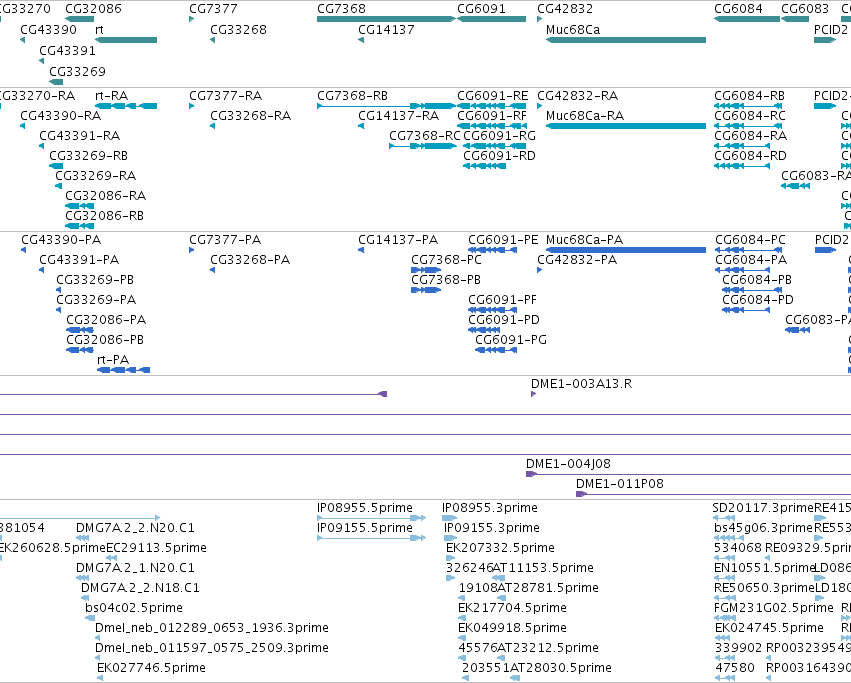Click the CG6091-RG transcript label

pyautogui.click(x=499, y=136)
